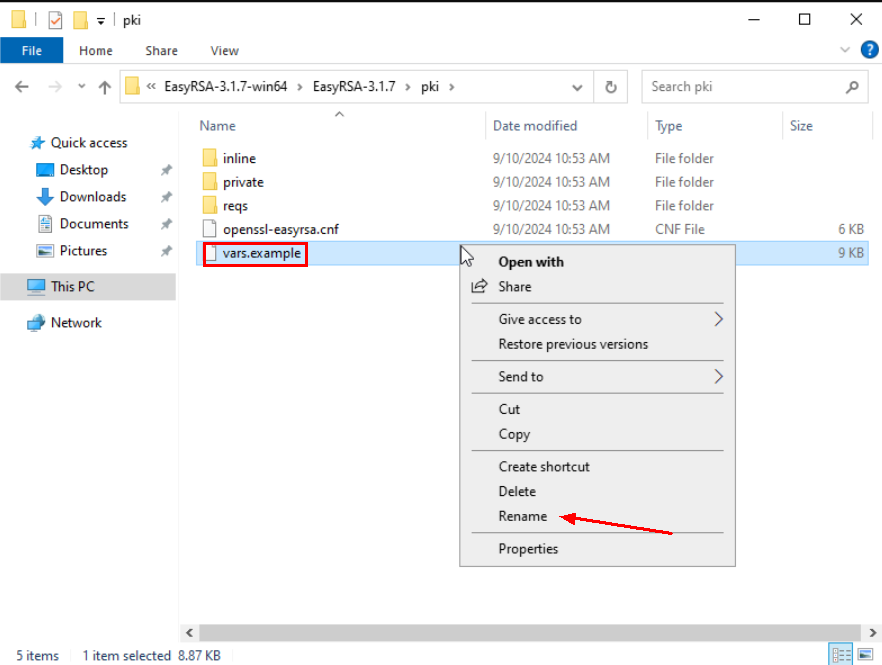Customize Quick Access Toolbar dropdown arrow
This screenshot has width=882, height=665.
click(100, 21)
